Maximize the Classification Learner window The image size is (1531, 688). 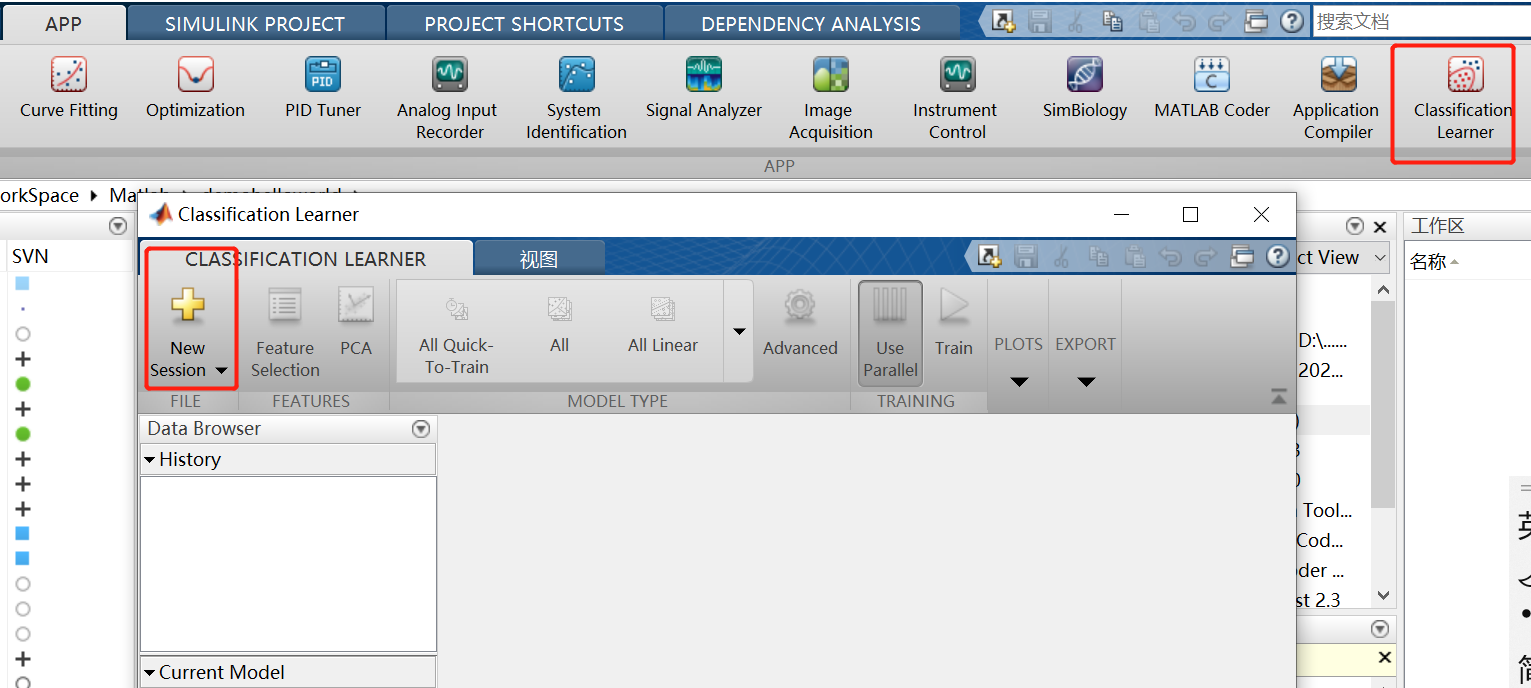tap(1190, 215)
